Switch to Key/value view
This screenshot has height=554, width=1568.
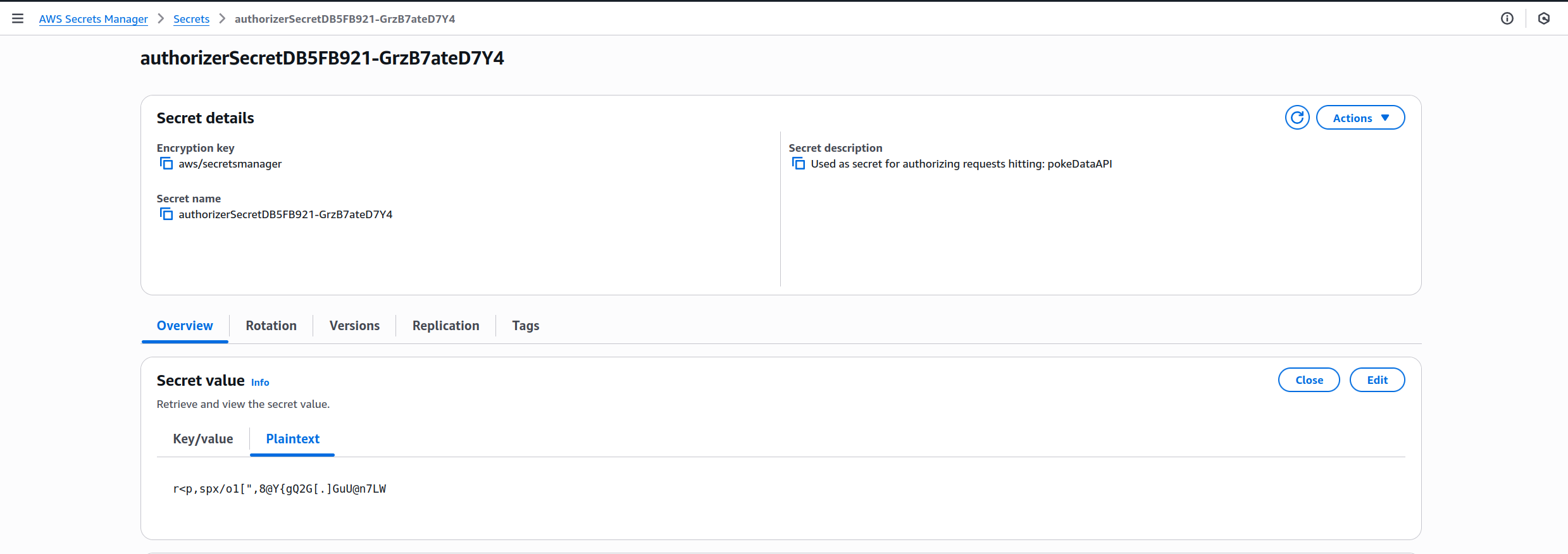coord(203,439)
